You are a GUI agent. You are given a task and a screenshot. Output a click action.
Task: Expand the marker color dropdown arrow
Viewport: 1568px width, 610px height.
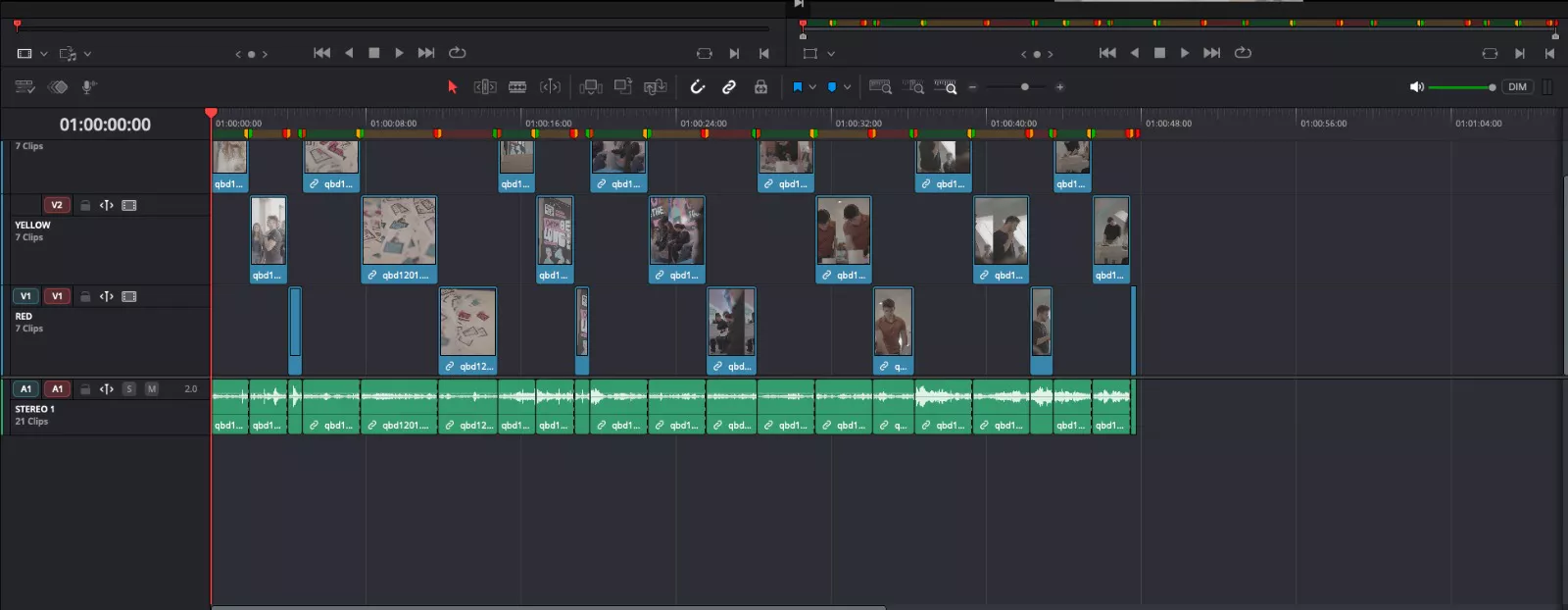click(x=848, y=87)
